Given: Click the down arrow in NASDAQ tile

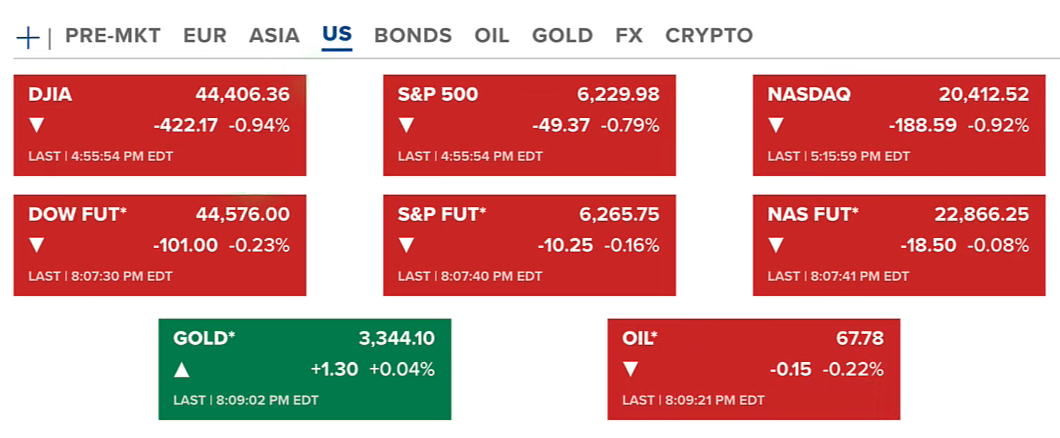Looking at the screenshot, I should pos(776,125).
